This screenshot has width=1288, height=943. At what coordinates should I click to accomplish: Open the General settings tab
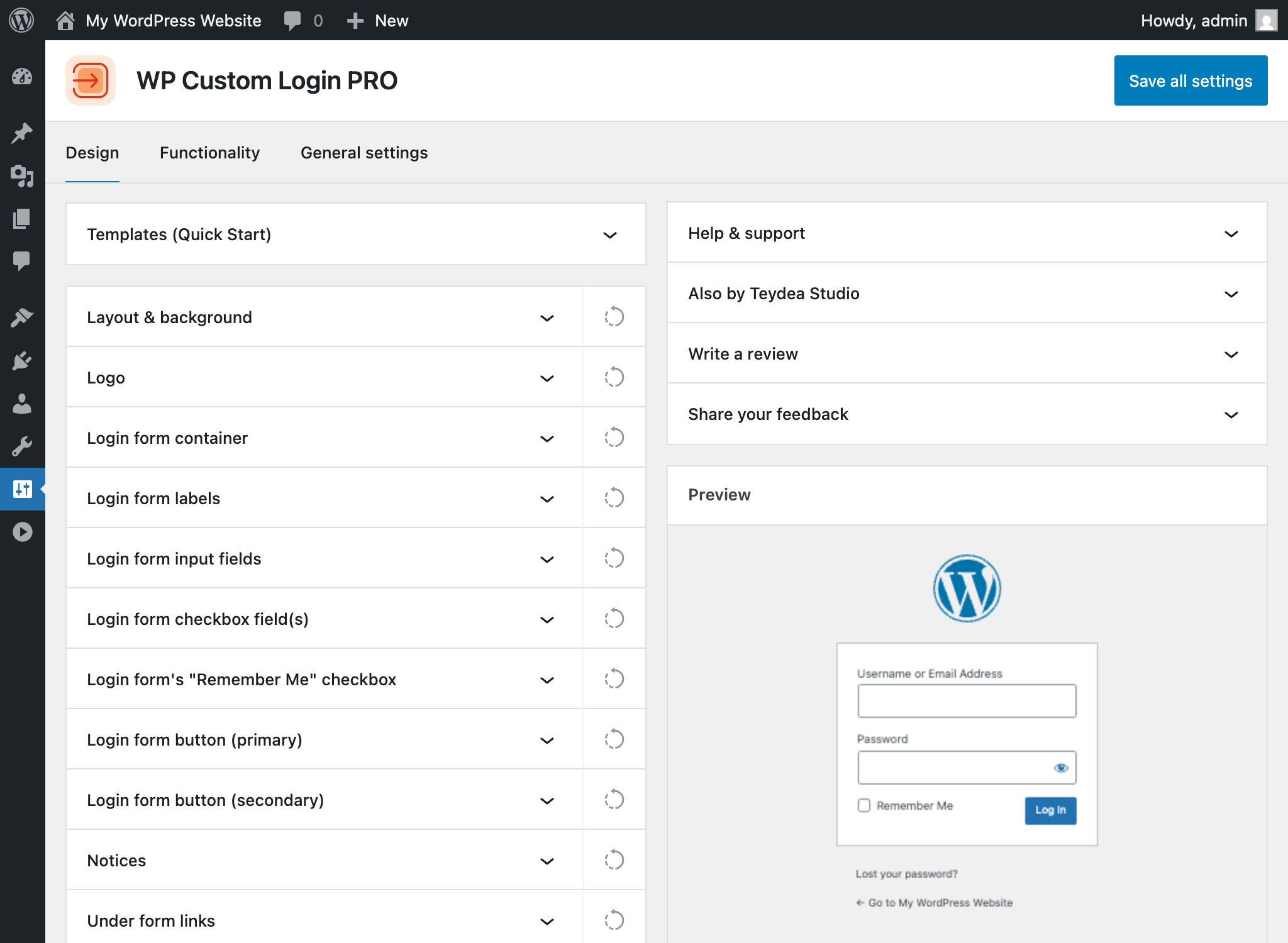[364, 153]
